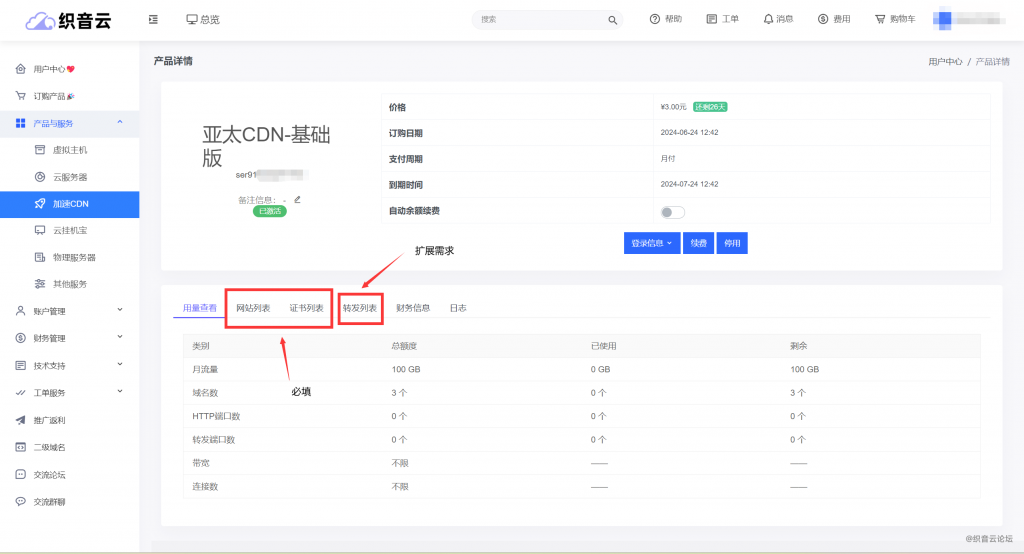Open 总览 overview from the top bar
The width and height of the screenshot is (1024, 554).
coord(203,20)
